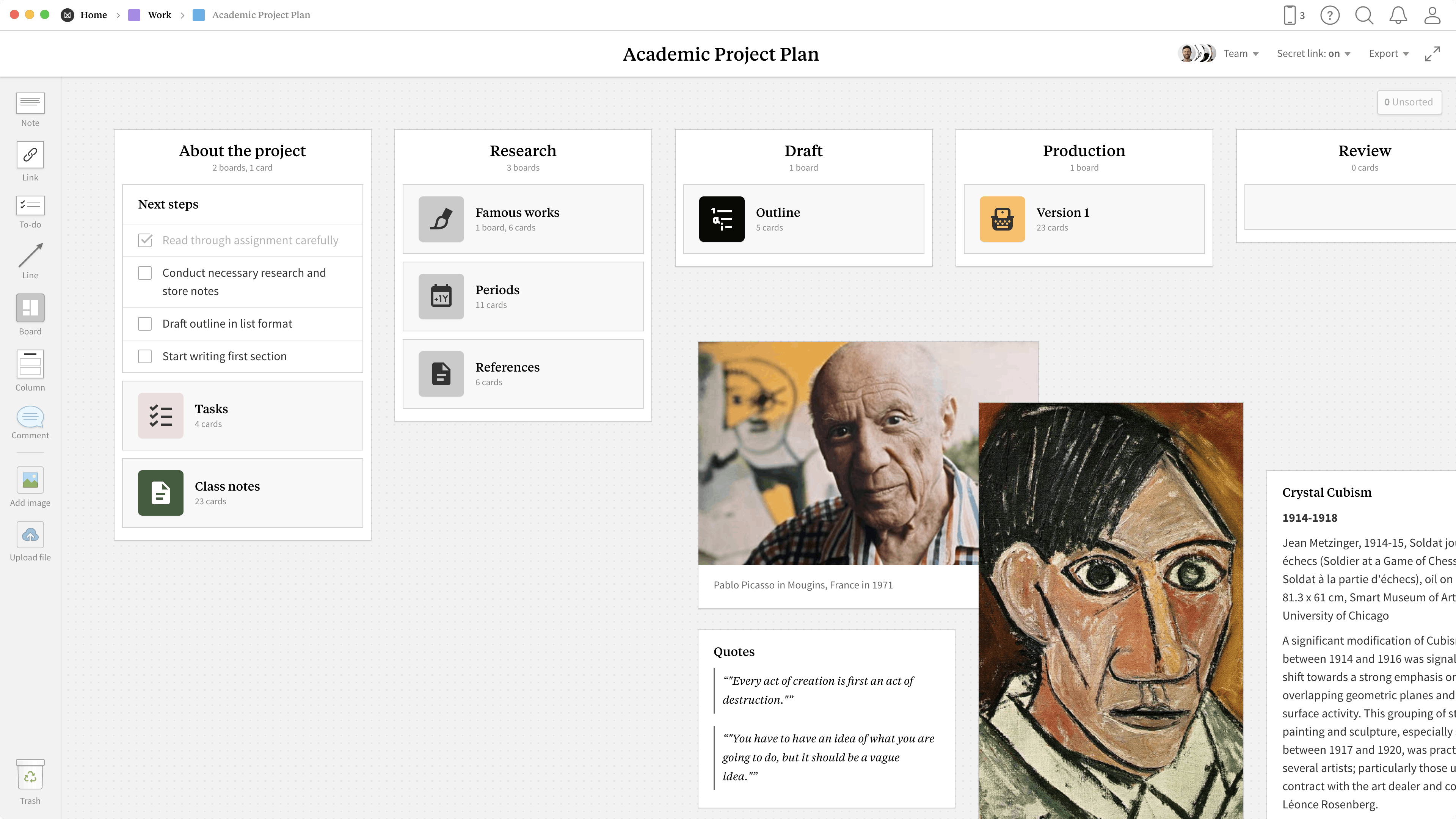
Task: Open the Famous works board
Action: tap(522, 219)
